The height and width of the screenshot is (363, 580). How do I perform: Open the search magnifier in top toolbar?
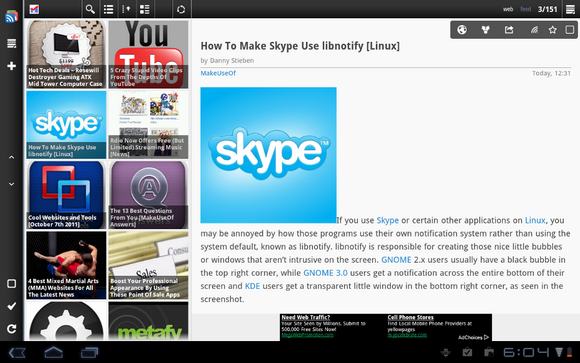tap(90, 9)
